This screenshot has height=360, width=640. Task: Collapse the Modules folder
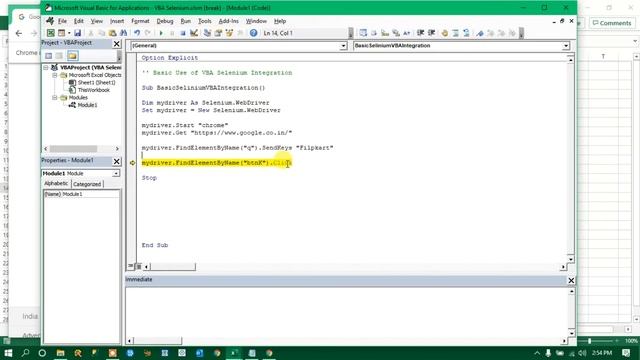pos(54,98)
